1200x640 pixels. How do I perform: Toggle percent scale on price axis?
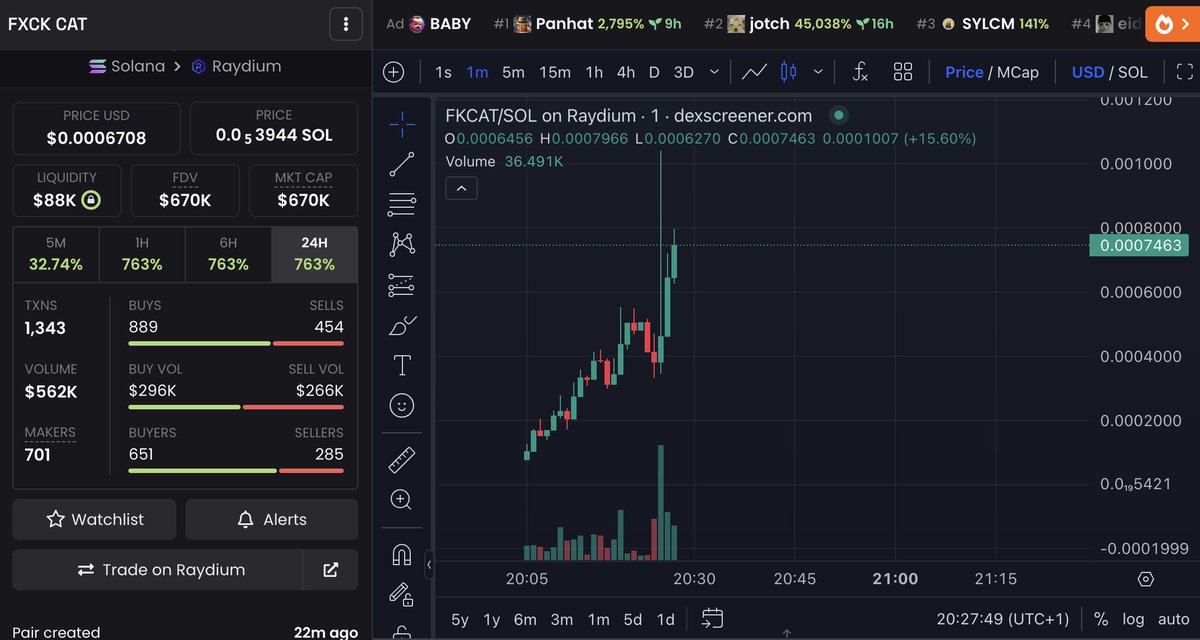pos(1101,619)
